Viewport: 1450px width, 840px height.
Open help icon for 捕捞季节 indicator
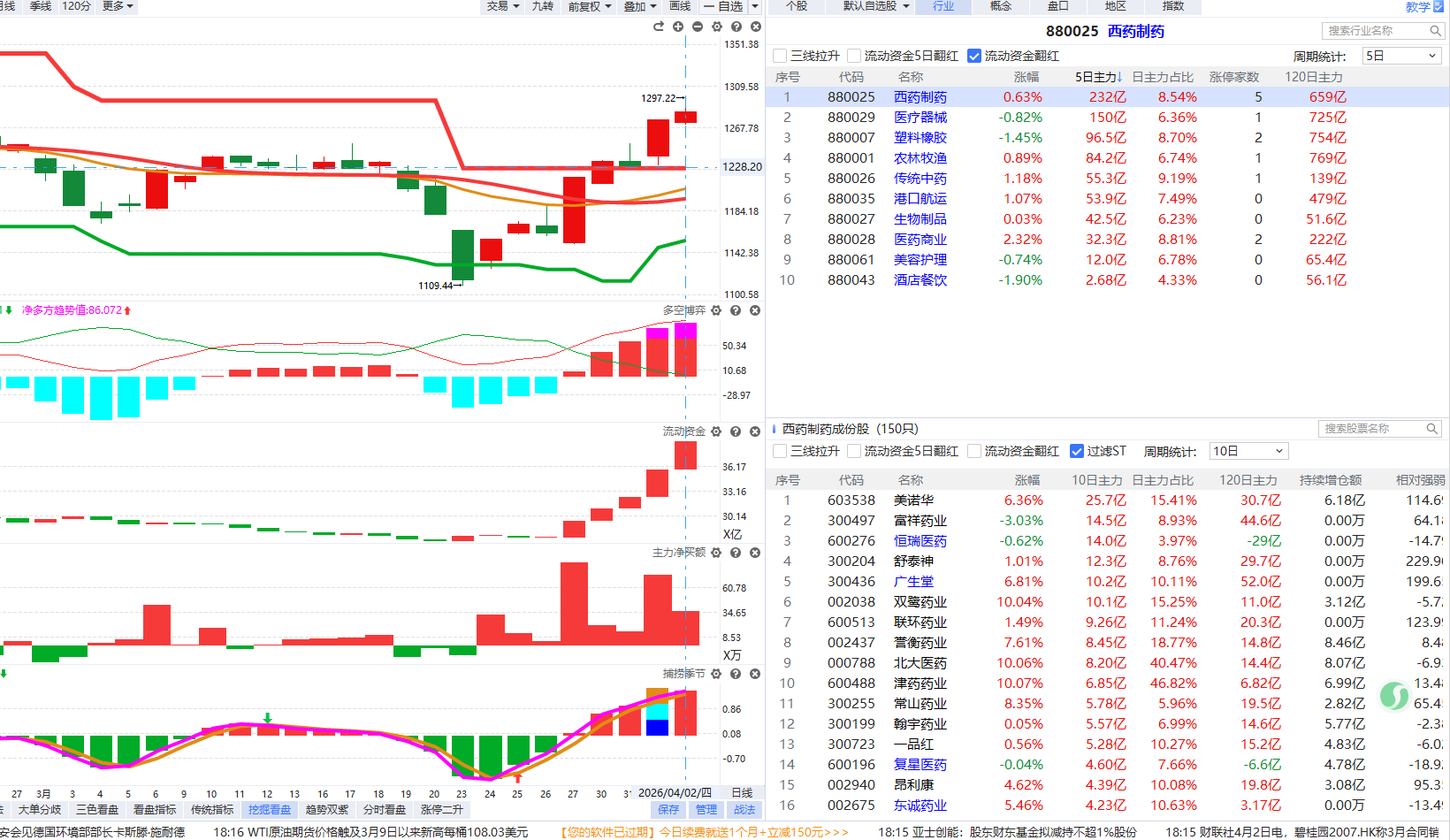tap(736, 674)
